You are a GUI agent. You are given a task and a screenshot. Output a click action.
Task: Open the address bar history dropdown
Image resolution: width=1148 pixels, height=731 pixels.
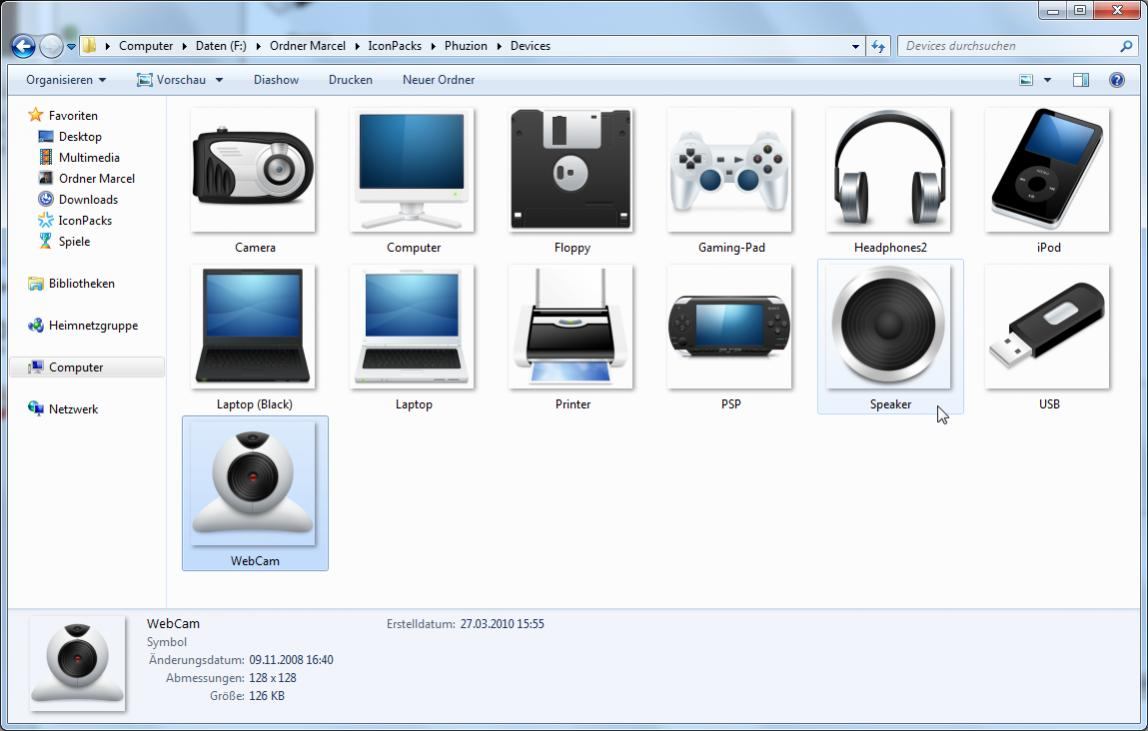[855, 46]
